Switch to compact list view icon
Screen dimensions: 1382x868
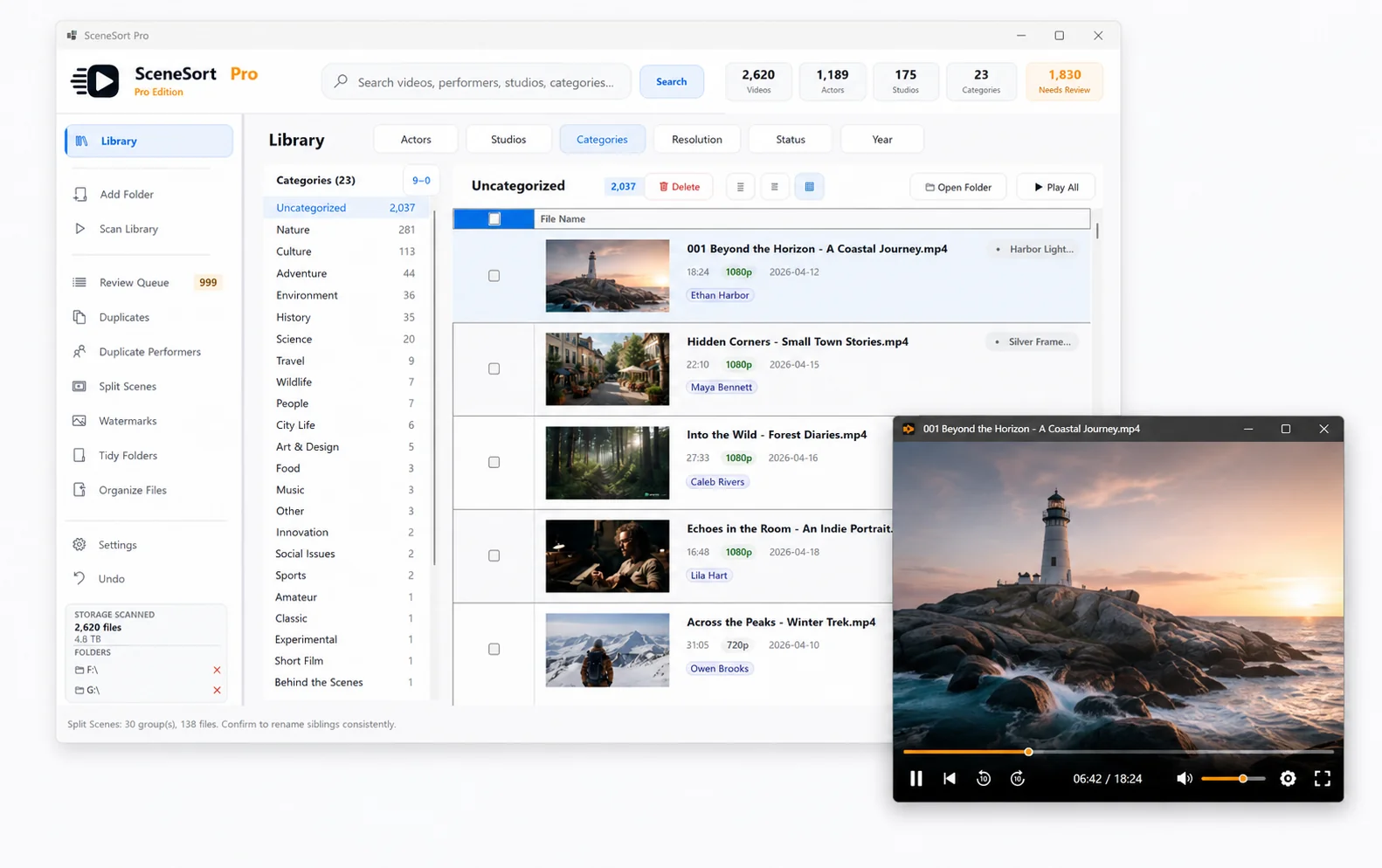[x=740, y=187]
